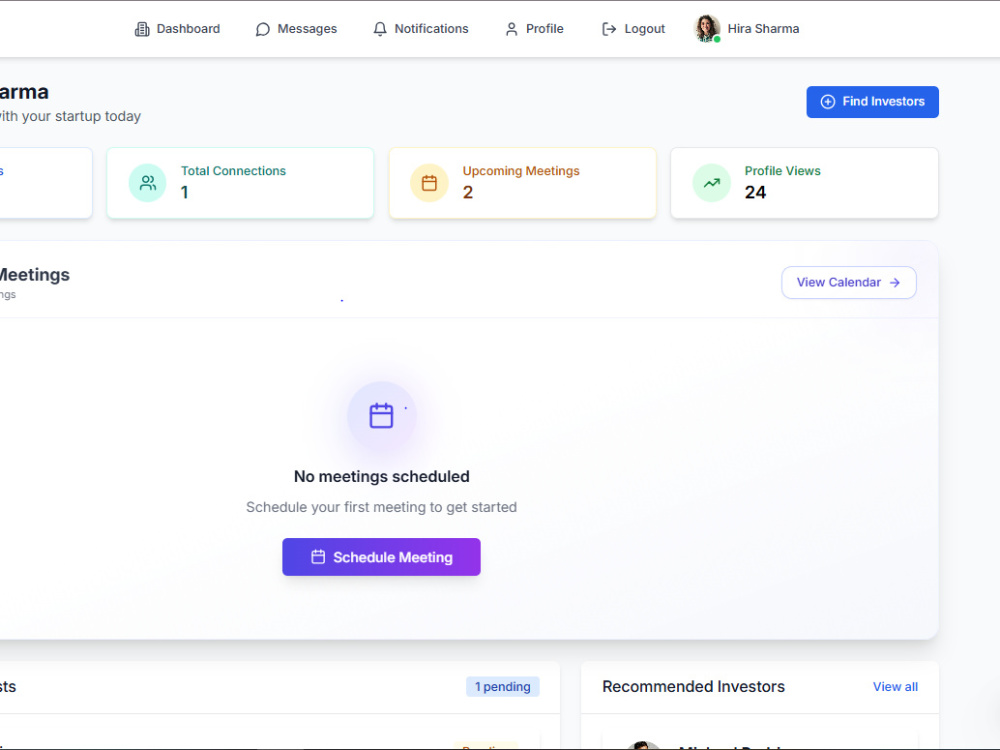Click the Total Connections value 1
The width and height of the screenshot is (1000, 750).
pyautogui.click(x=184, y=193)
